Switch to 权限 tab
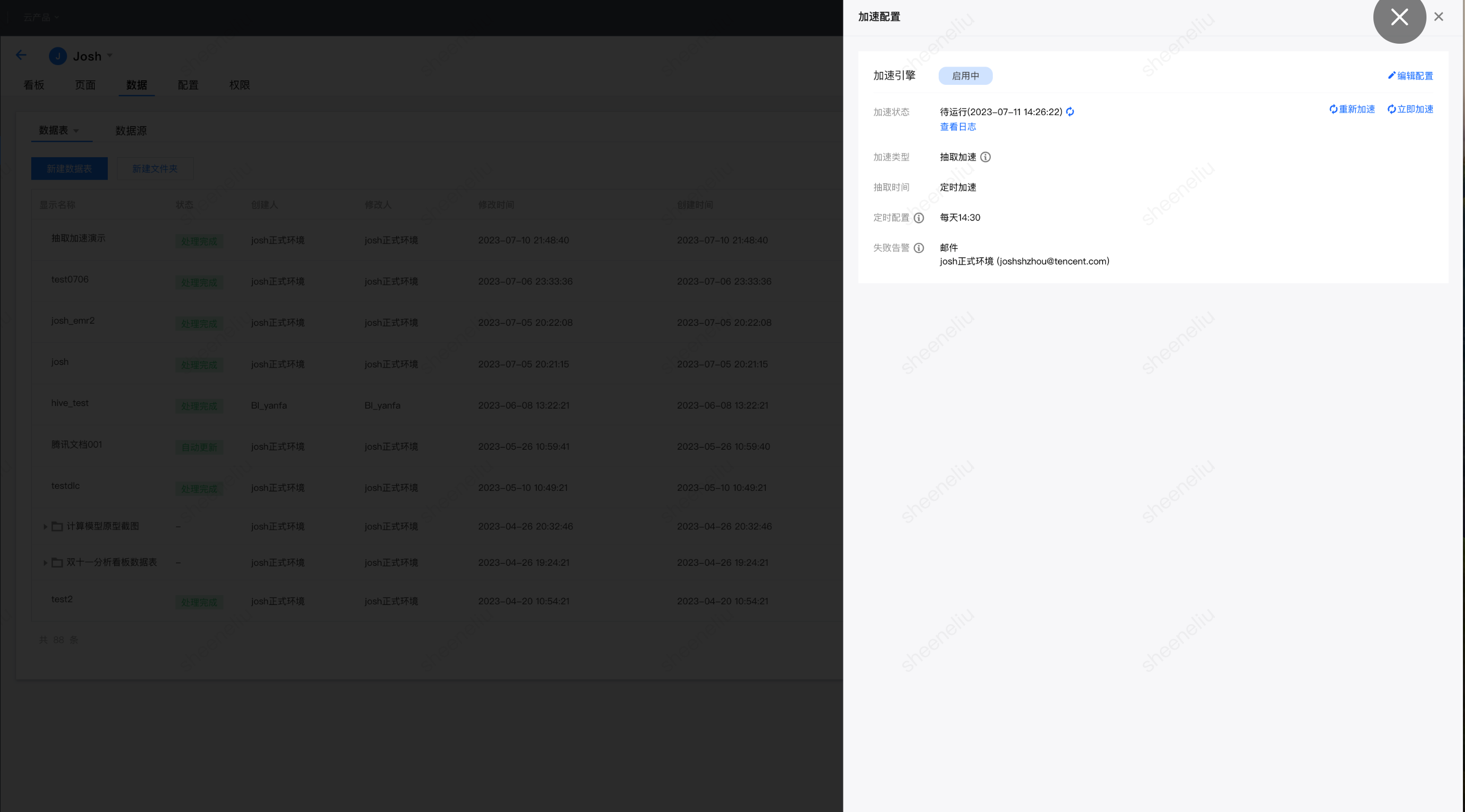The height and width of the screenshot is (812, 1465). click(x=239, y=85)
